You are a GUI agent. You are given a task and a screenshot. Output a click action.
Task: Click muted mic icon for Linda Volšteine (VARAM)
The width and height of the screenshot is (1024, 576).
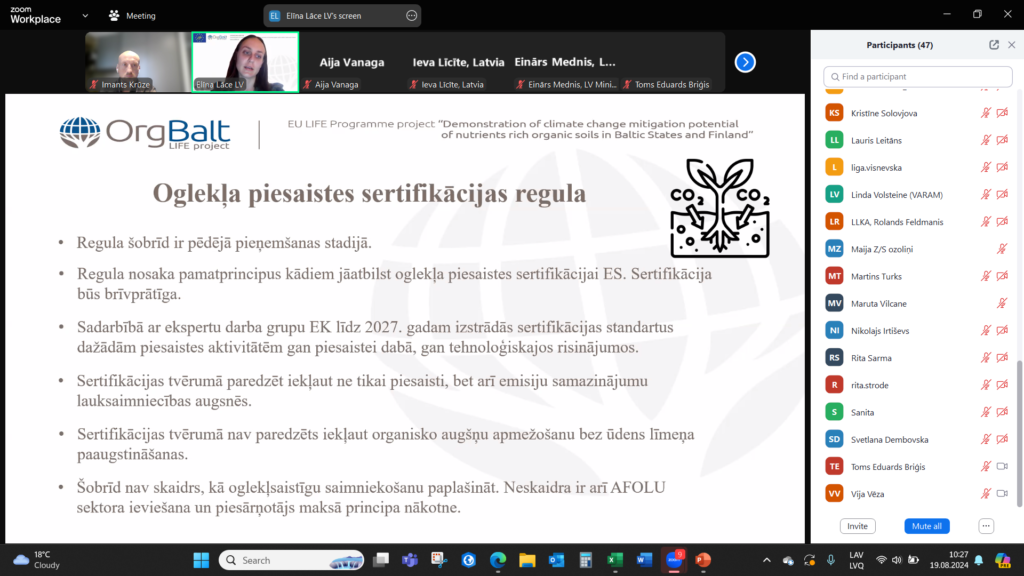[985, 195]
